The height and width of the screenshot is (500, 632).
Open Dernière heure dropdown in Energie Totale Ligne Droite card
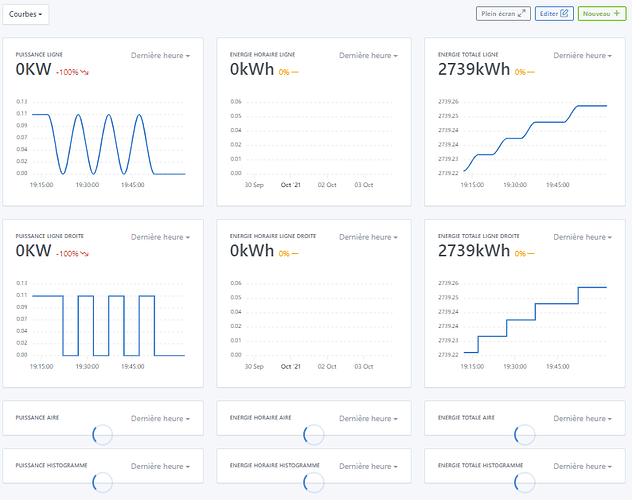582,237
